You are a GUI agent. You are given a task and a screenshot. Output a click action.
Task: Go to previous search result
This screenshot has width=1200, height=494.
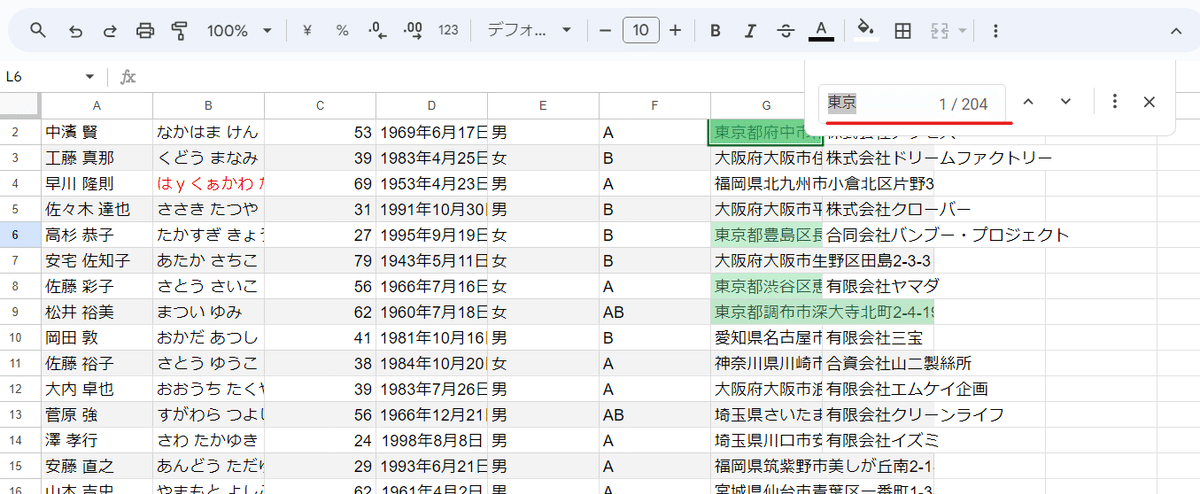pyautogui.click(x=1028, y=102)
